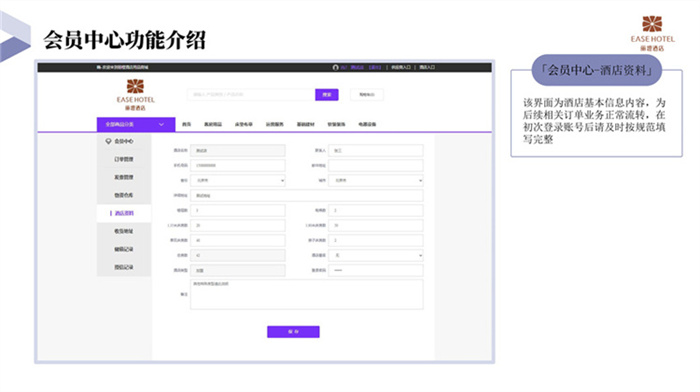Click the 详细地址 field containing 测试地址
This screenshot has height=392, width=700.
pos(307,196)
